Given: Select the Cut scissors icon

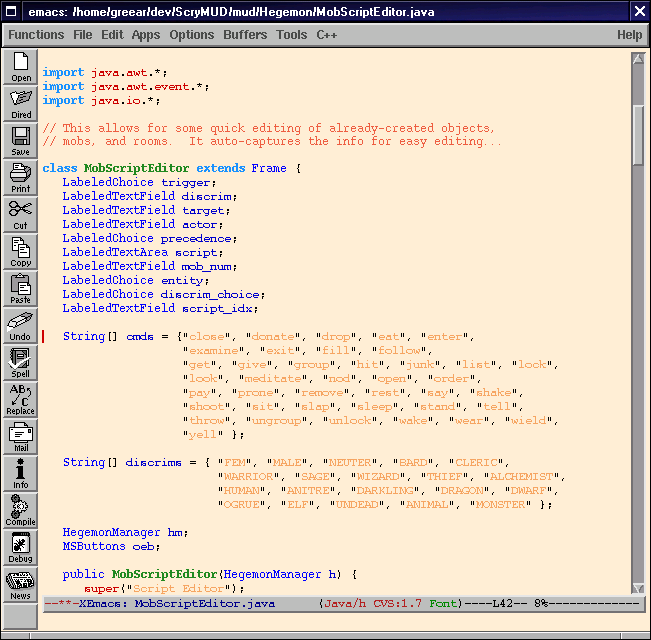Looking at the screenshot, I should [x=20, y=214].
